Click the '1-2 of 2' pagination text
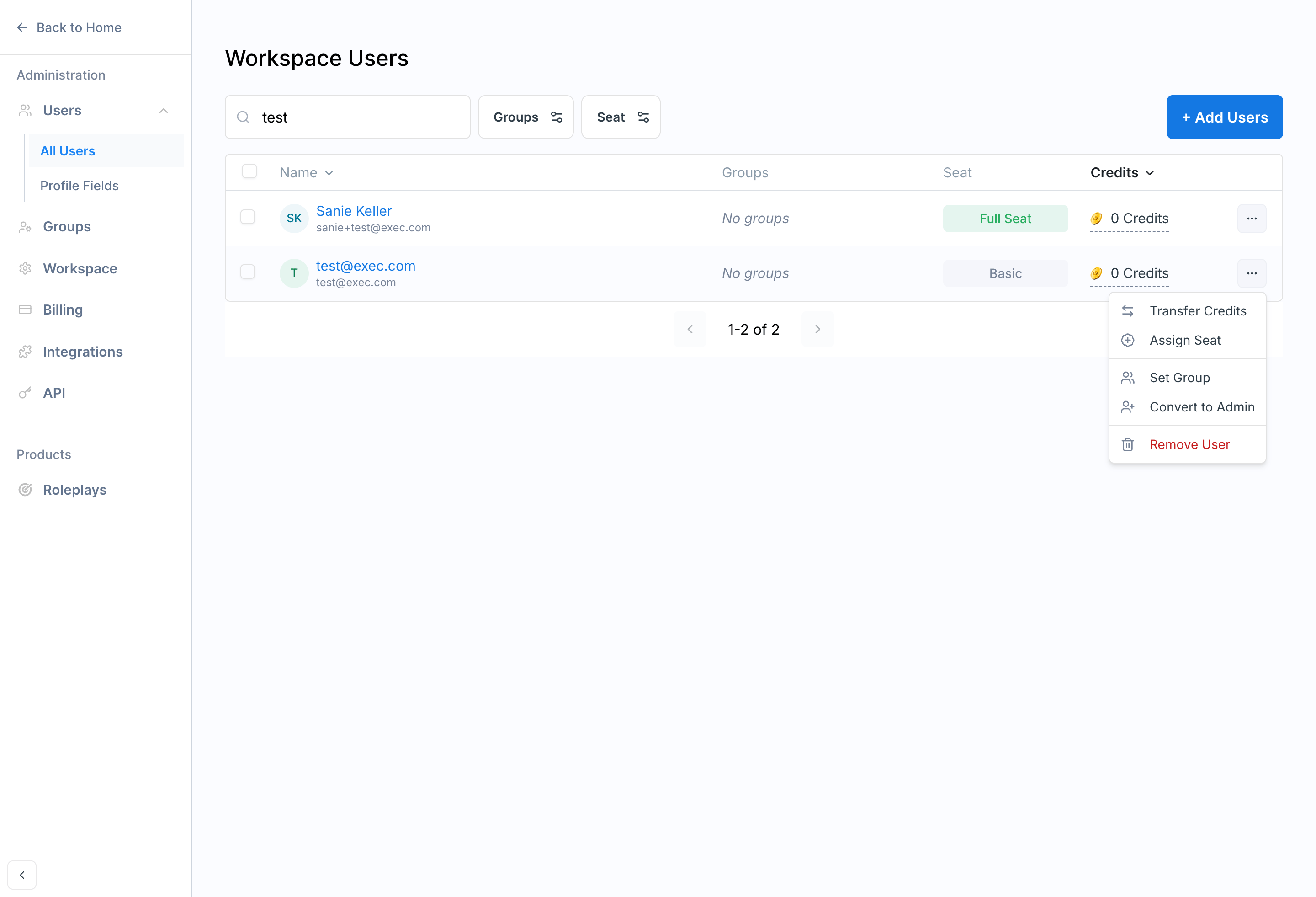The height and width of the screenshot is (897, 1316). pos(754,329)
